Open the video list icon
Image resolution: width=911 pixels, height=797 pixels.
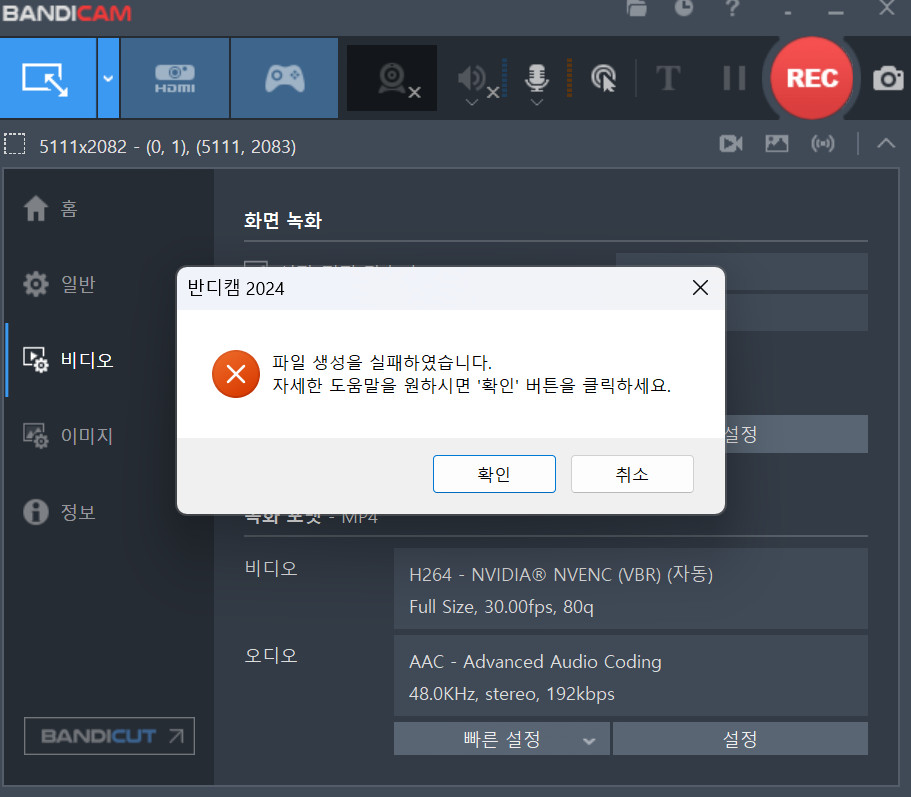(x=731, y=143)
